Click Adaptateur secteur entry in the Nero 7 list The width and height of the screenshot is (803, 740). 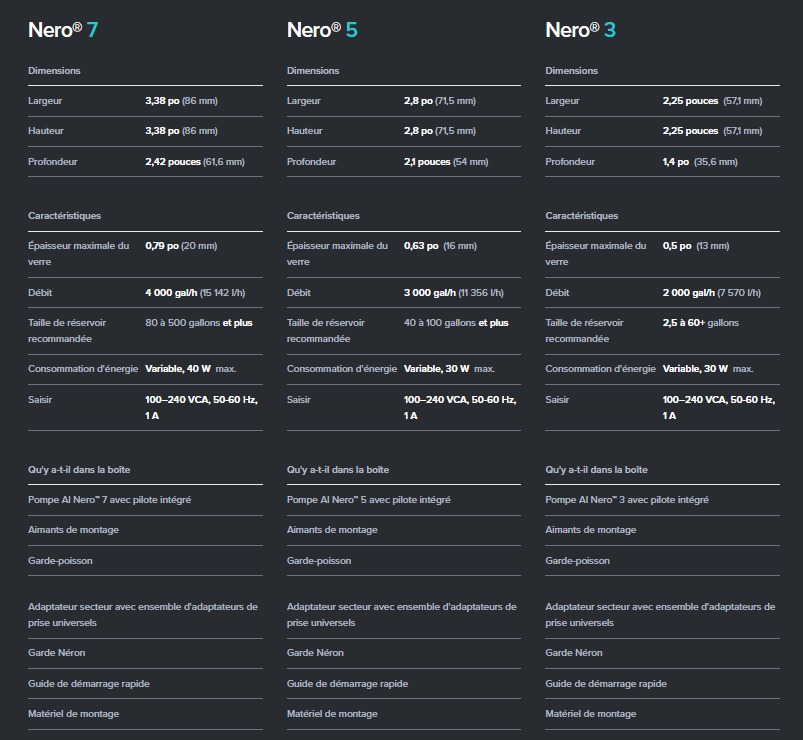[x=143, y=615]
